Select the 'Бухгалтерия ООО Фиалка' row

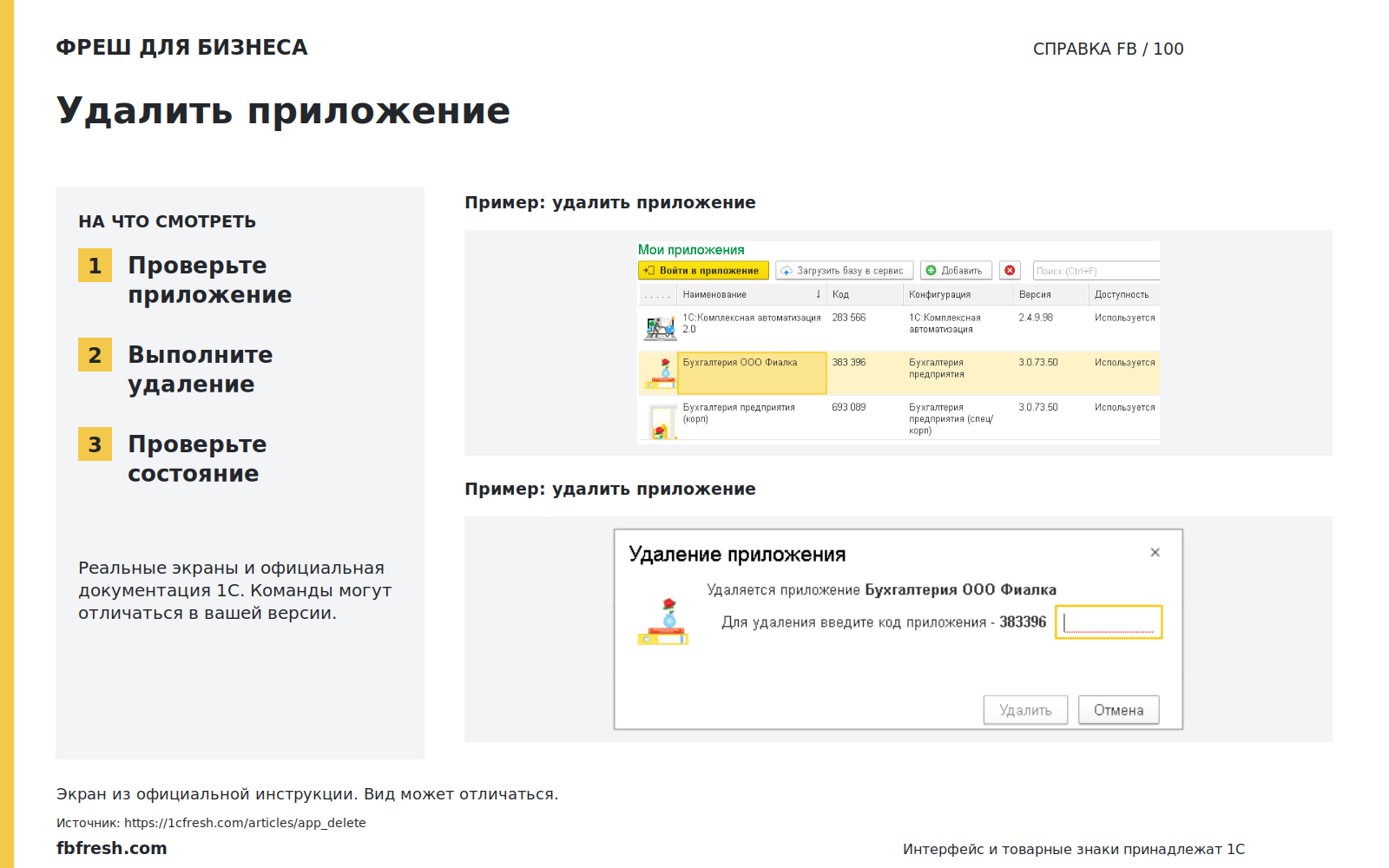coord(899,372)
